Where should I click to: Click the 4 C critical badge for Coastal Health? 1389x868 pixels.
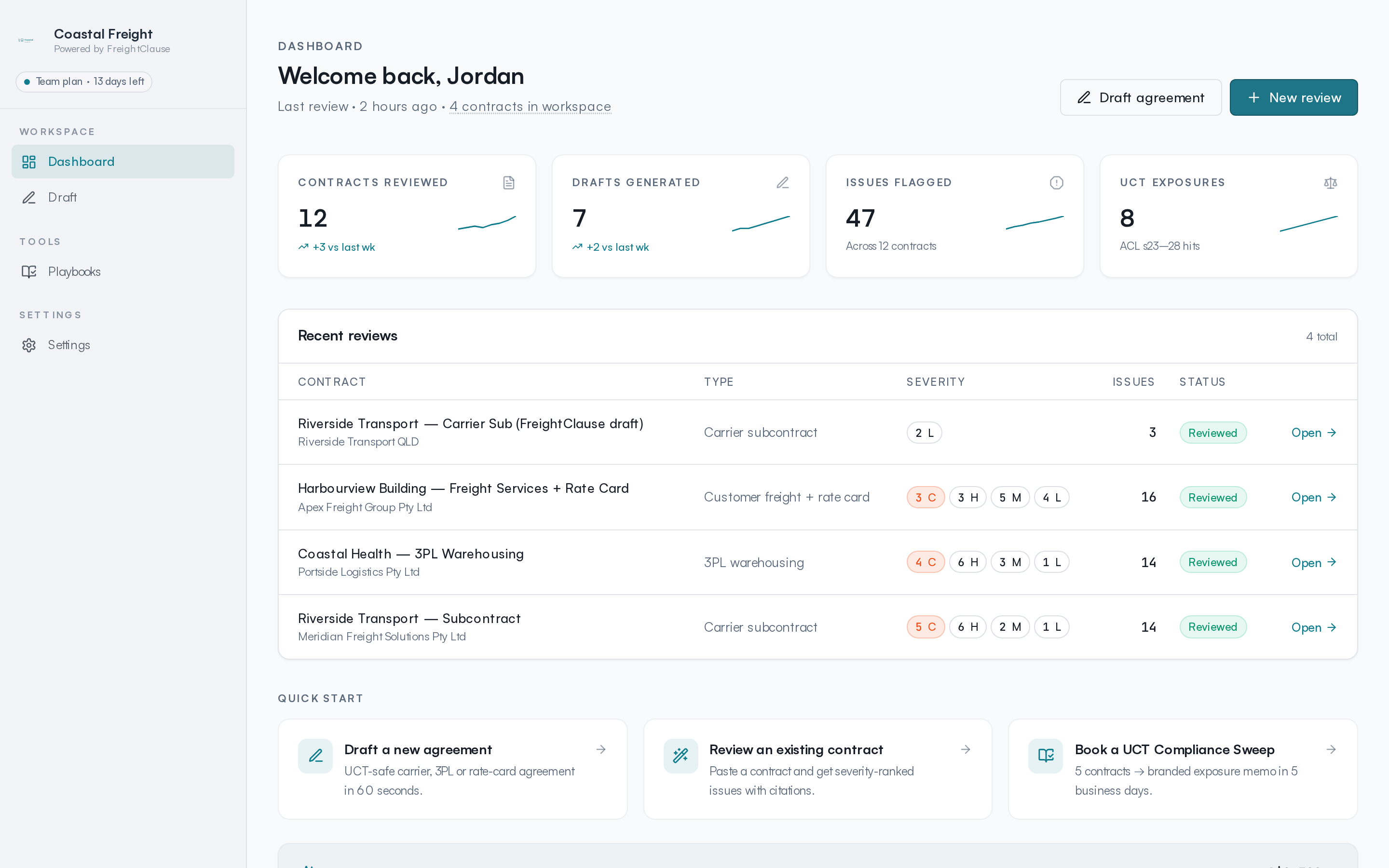point(925,562)
